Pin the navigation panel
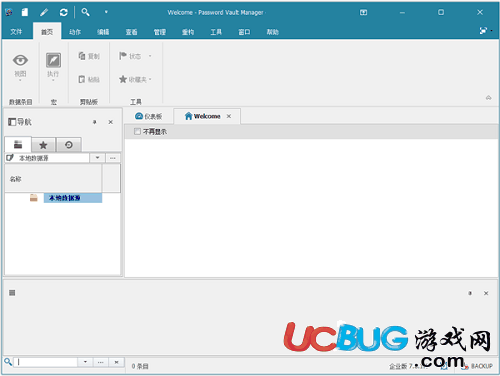 95,122
